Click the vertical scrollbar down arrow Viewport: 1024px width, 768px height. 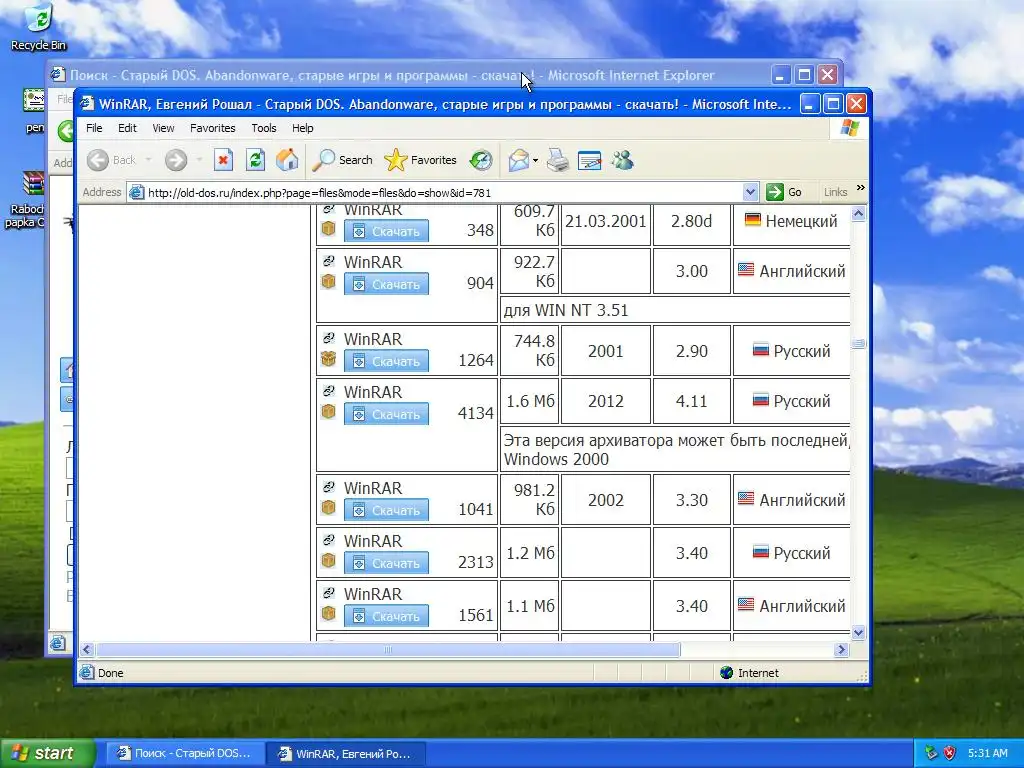[x=858, y=632]
